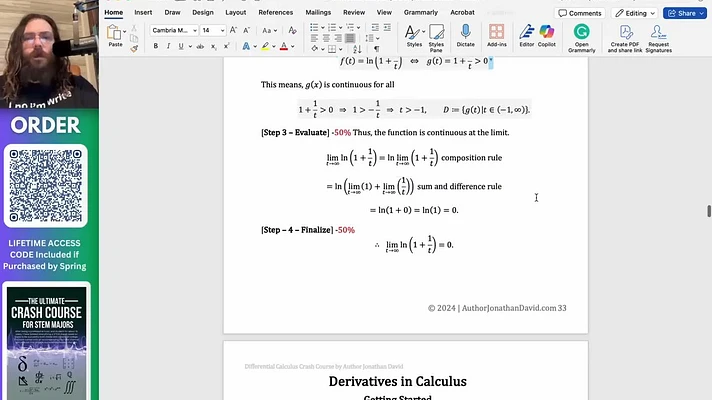Expand the numbered list style dropdown

click(x=341, y=28)
